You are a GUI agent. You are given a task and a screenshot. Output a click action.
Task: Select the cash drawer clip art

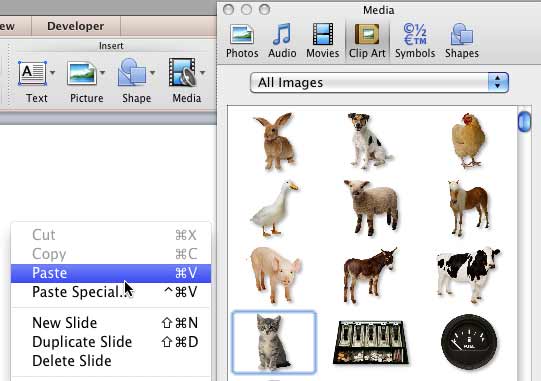point(371,342)
